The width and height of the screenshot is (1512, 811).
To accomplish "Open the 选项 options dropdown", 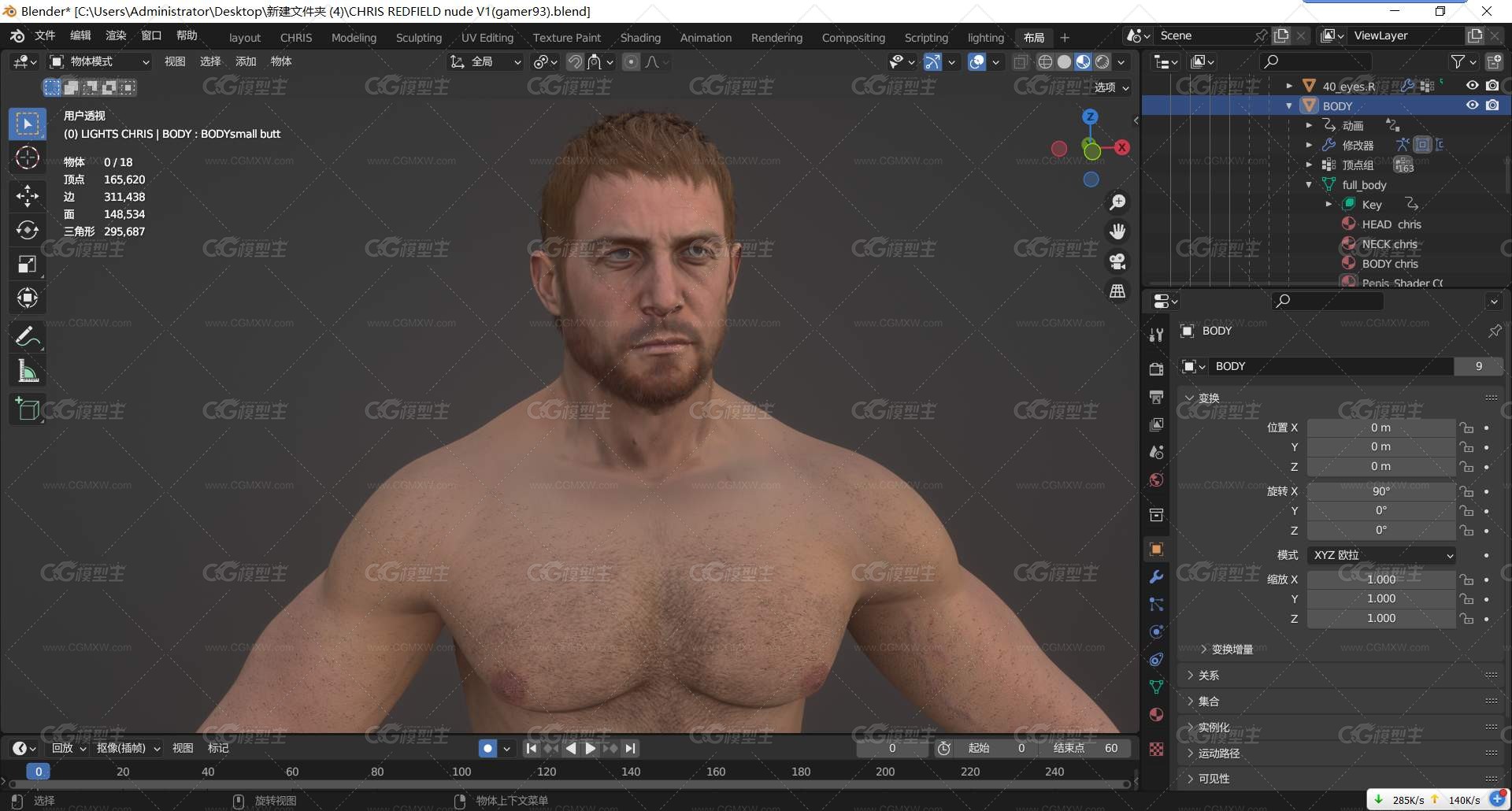I will [x=1112, y=87].
